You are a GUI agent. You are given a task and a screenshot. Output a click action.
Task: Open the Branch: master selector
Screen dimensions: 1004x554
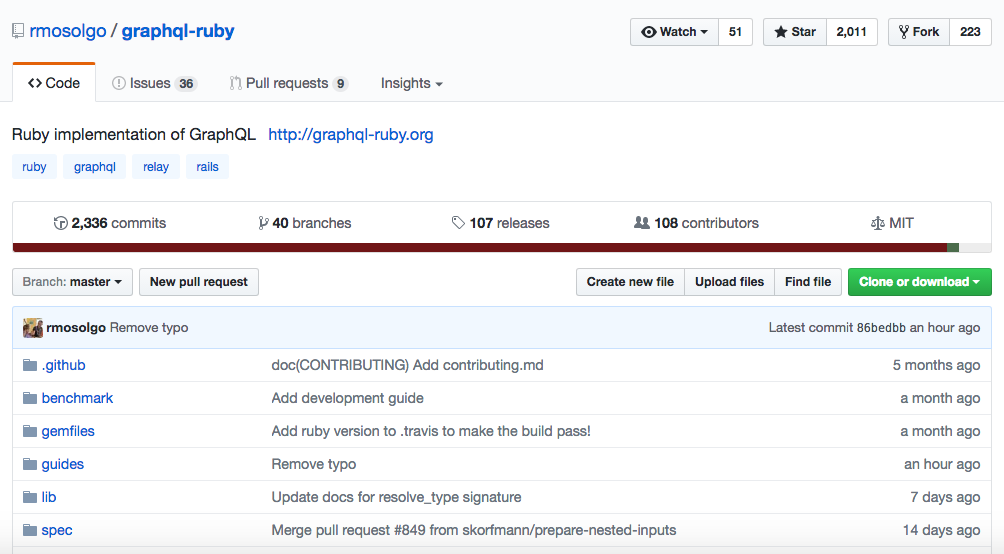72,282
